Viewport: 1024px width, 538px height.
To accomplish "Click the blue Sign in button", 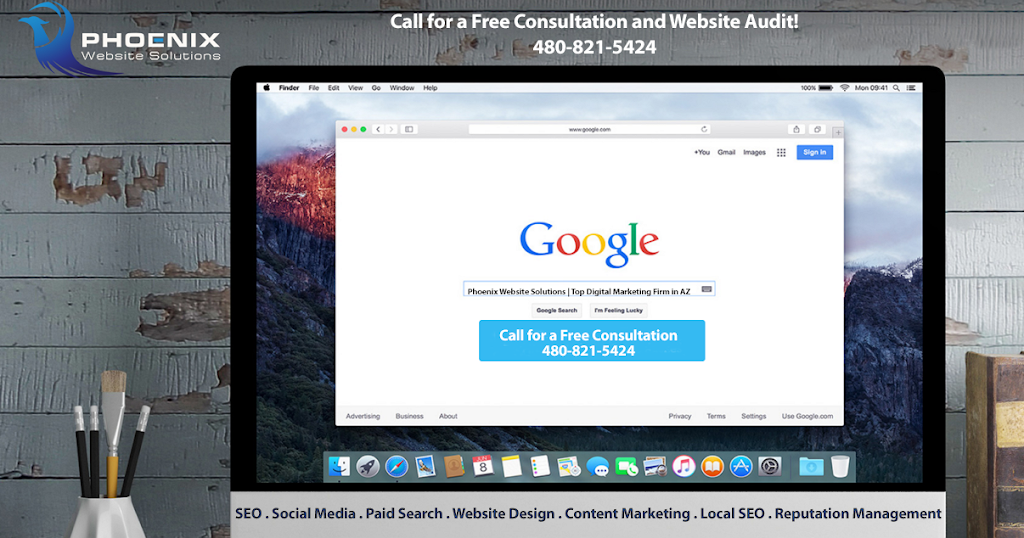I will point(814,152).
